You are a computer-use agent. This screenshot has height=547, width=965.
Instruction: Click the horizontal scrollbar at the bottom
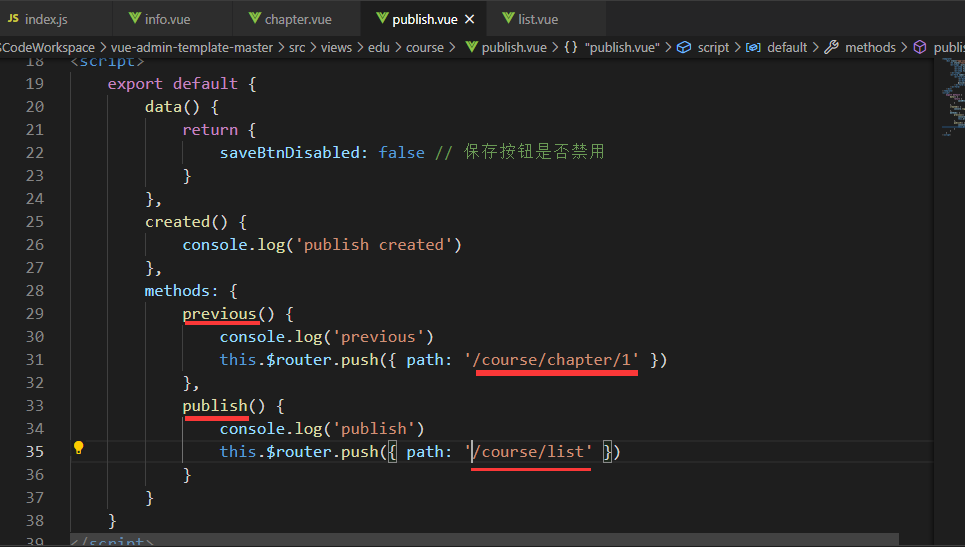coord(484,540)
